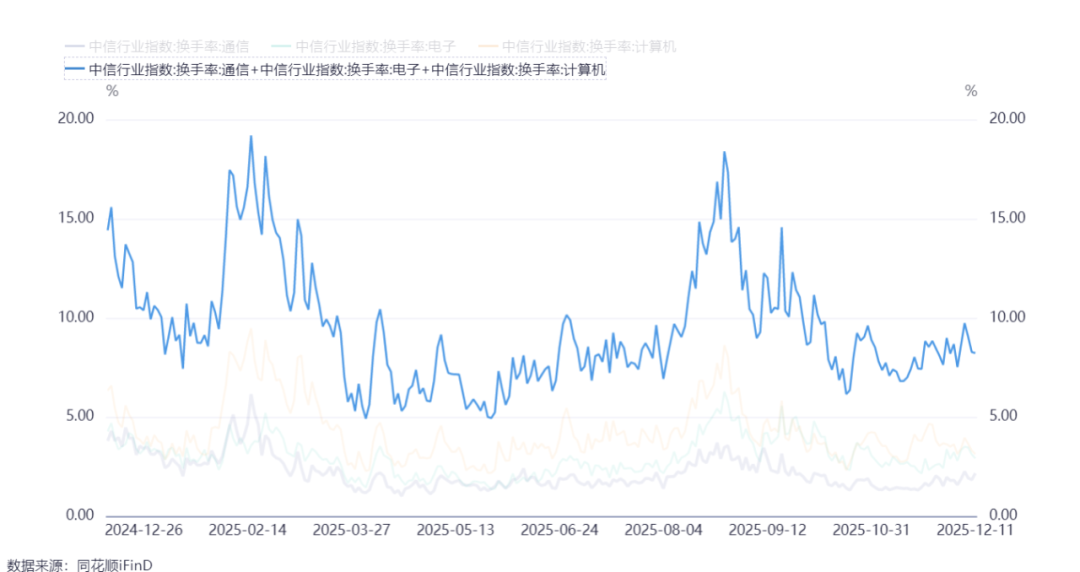The width and height of the screenshot is (1080, 572).
Task: Click the 2025-09-12 x-axis date label
Action: (768, 530)
